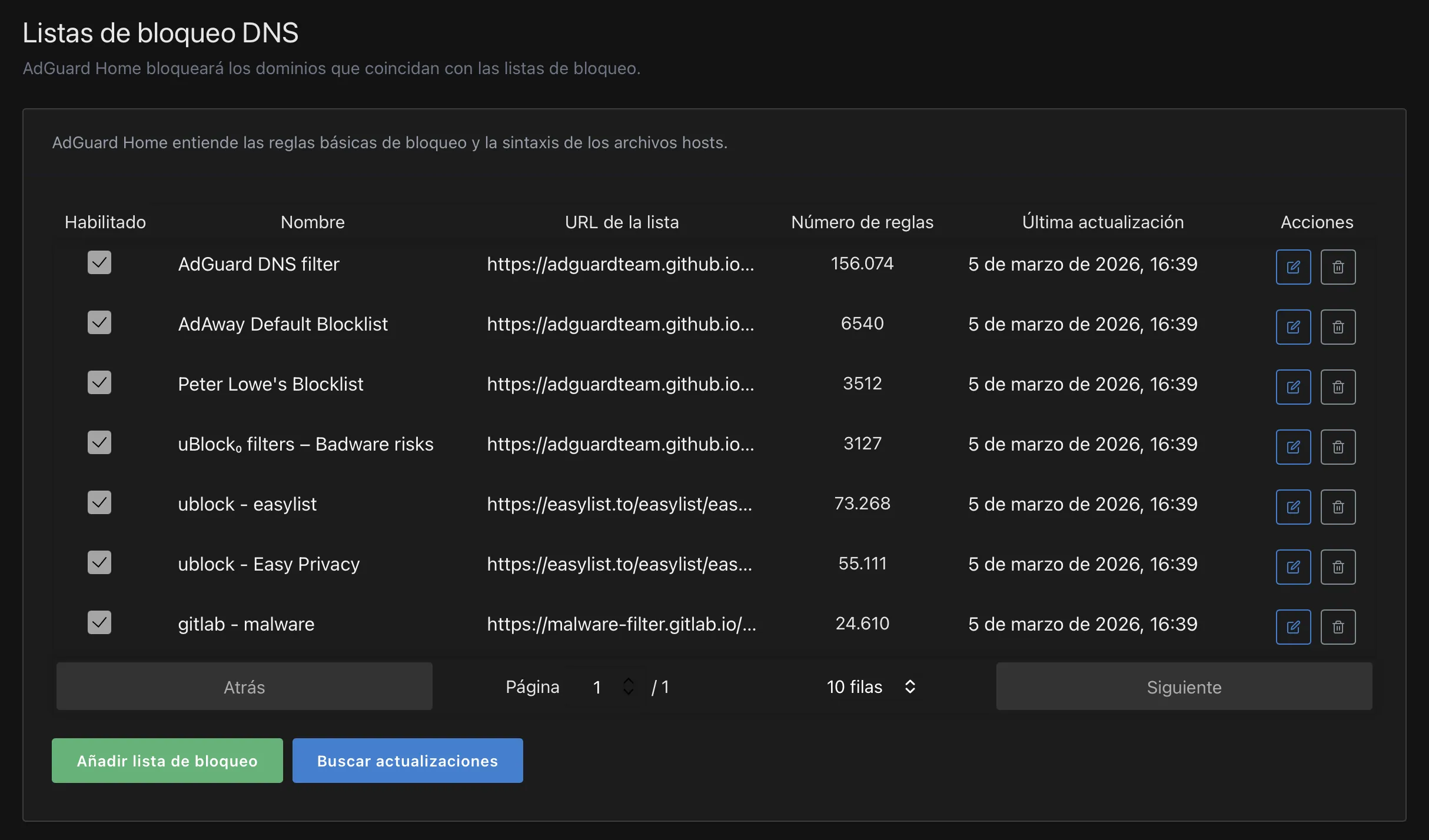Edit the uBlock filters Badware risks list
Viewport: 1429px width, 840px height.
click(1293, 447)
